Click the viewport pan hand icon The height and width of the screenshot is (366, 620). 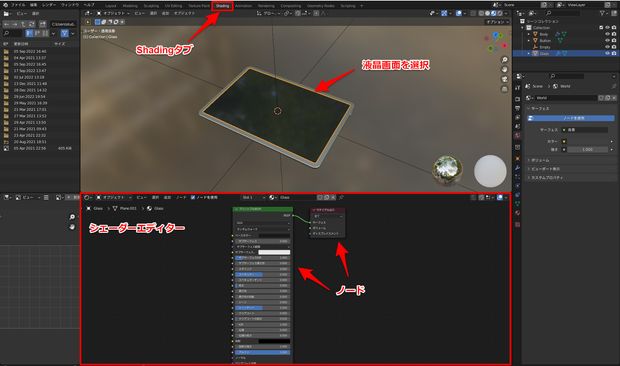coord(505,70)
